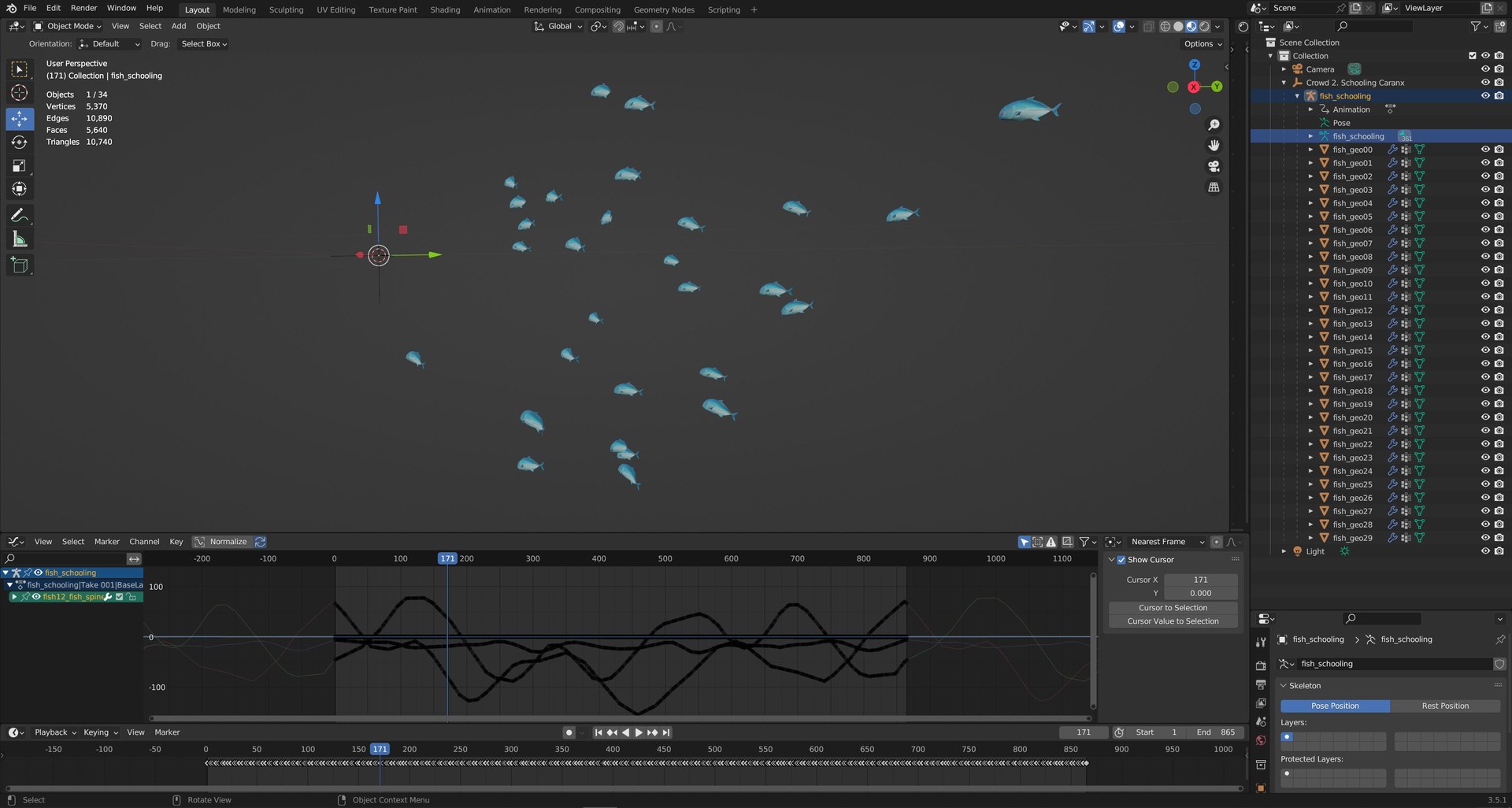Choose the Transform tool
Screen dimensions: 1512x808
point(20,189)
